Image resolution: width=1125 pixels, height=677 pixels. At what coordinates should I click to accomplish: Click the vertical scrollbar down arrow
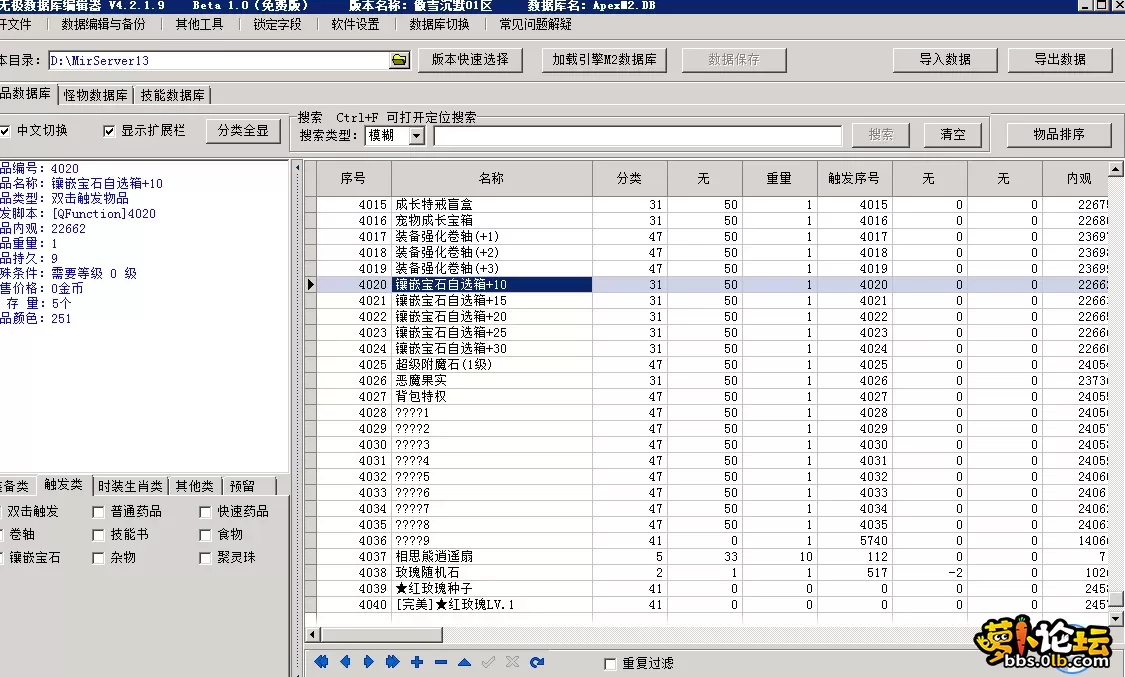1116,618
